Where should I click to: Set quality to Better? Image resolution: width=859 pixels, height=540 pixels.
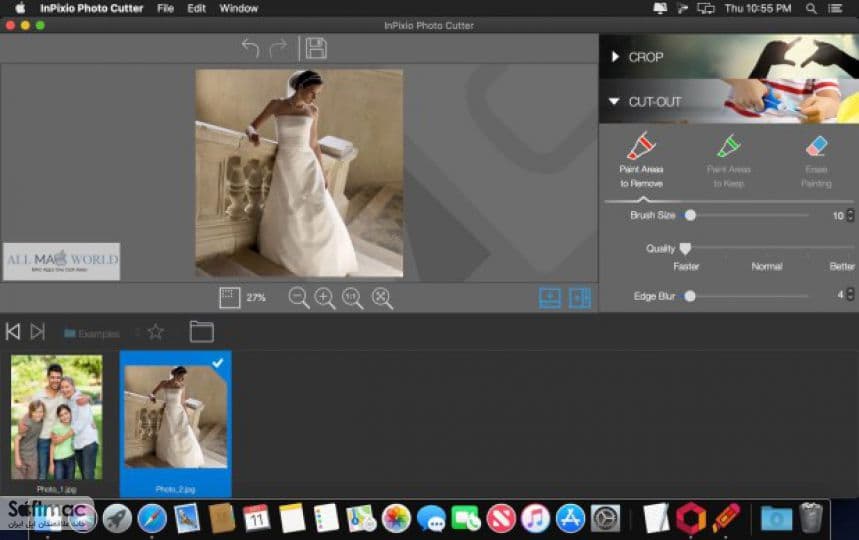(842, 266)
